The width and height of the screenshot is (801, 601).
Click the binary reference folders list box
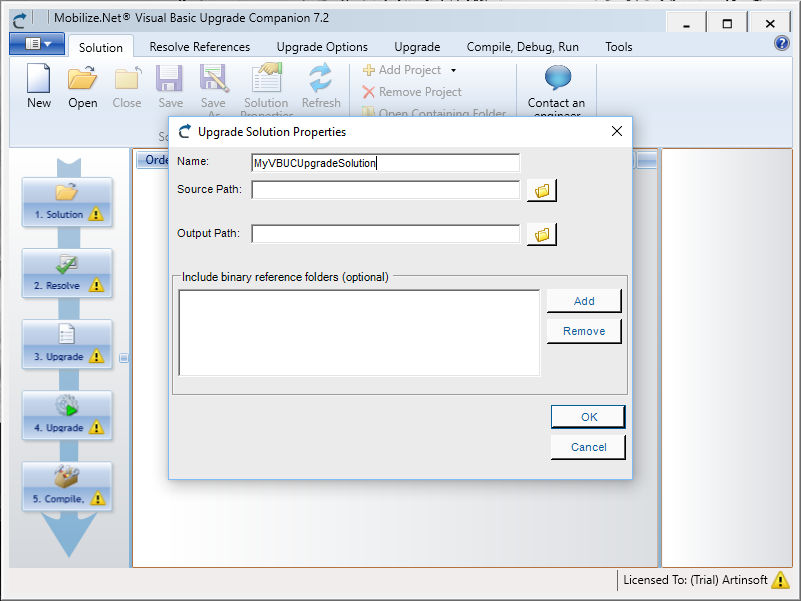coord(359,333)
